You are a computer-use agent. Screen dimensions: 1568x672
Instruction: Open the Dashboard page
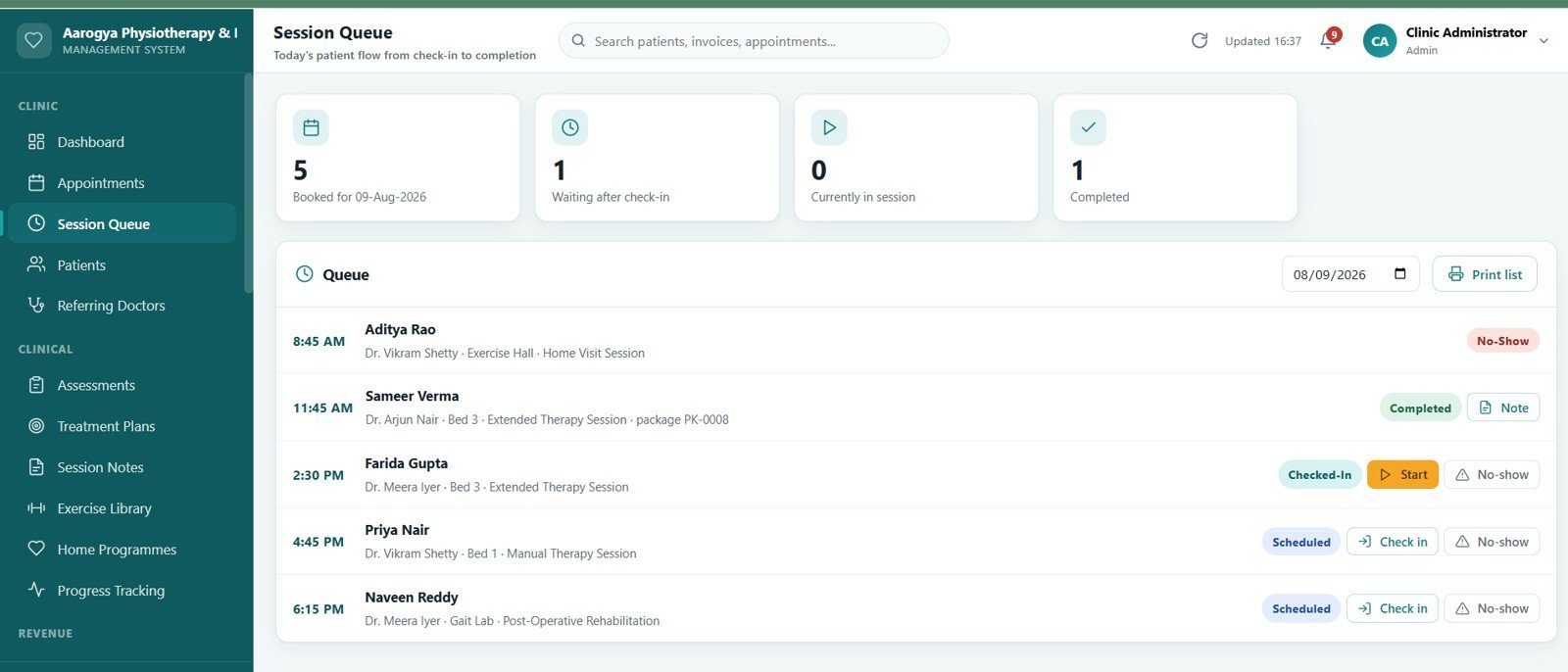tap(122, 142)
